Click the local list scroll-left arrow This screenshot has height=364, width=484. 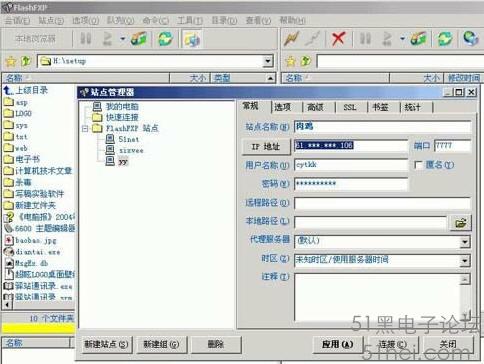point(8,304)
